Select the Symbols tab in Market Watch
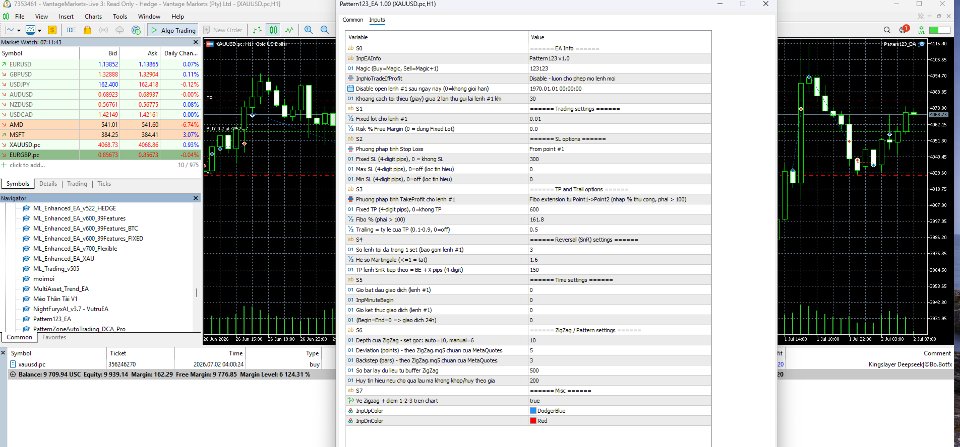The height and width of the screenshot is (447, 960). coord(17,184)
